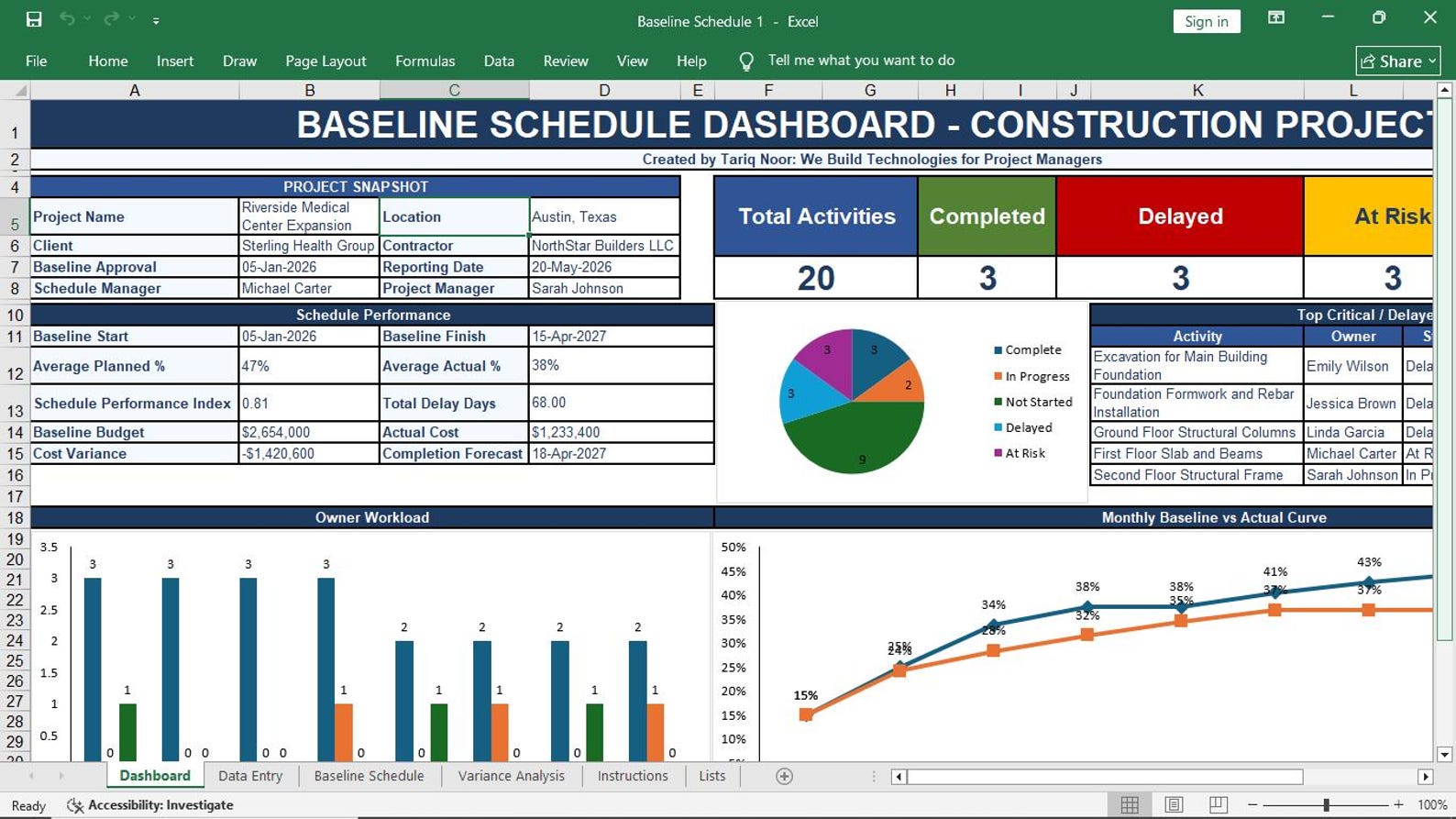Click the Tell me lightbulb icon

click(x=746, y=61)
